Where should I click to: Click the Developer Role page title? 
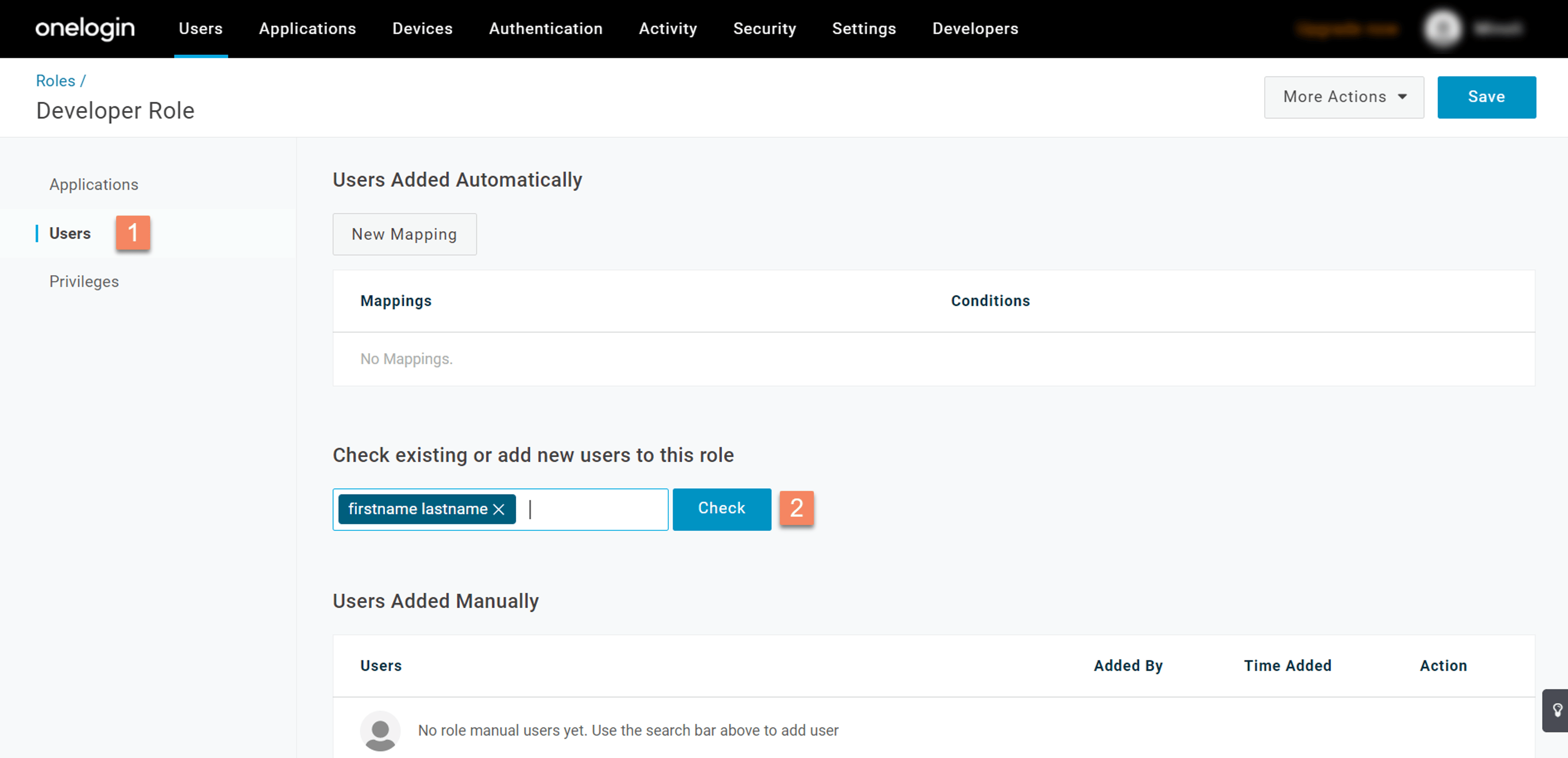click(116, 111)
